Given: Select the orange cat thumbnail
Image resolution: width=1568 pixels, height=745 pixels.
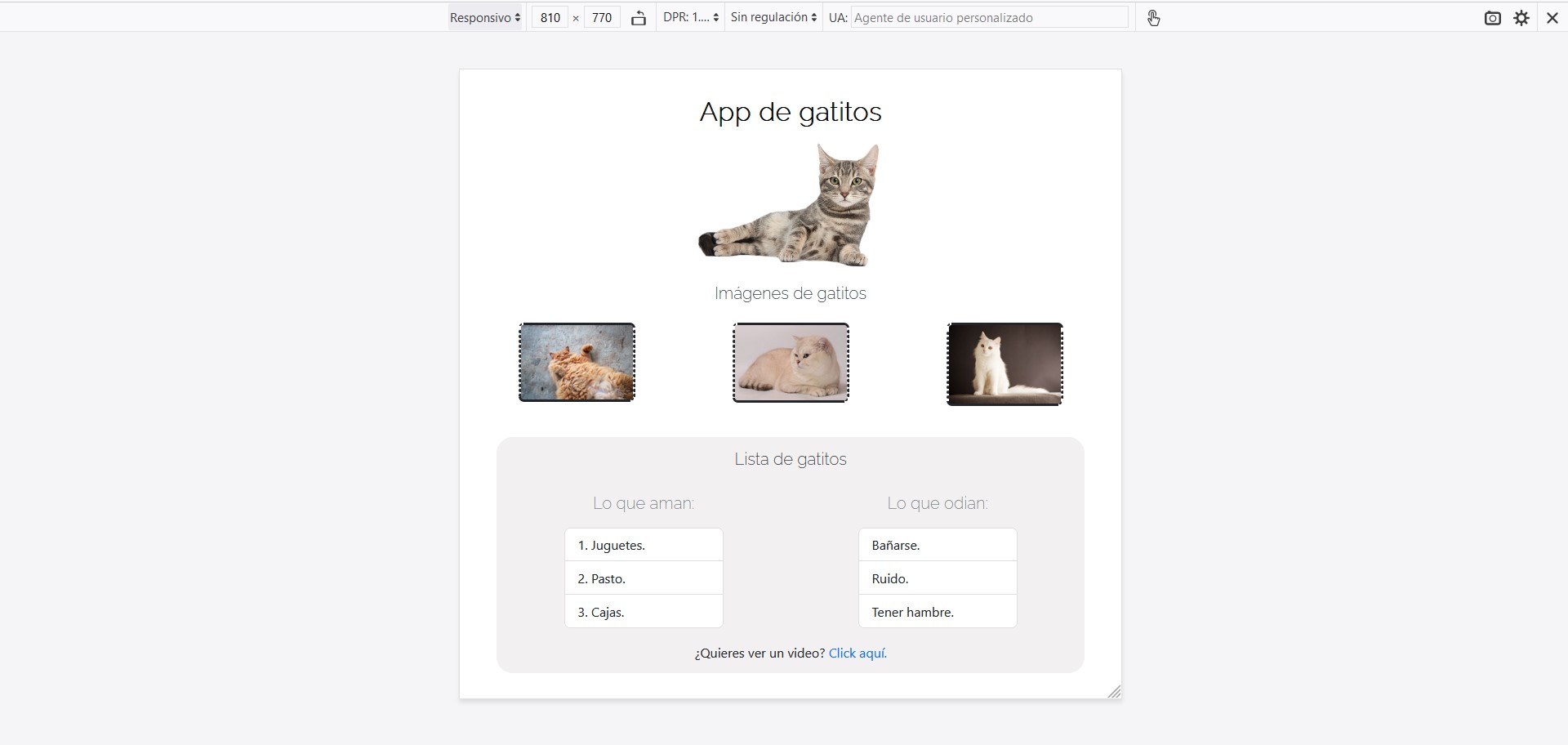Looking at the screenshot, I should coord(576,362).
